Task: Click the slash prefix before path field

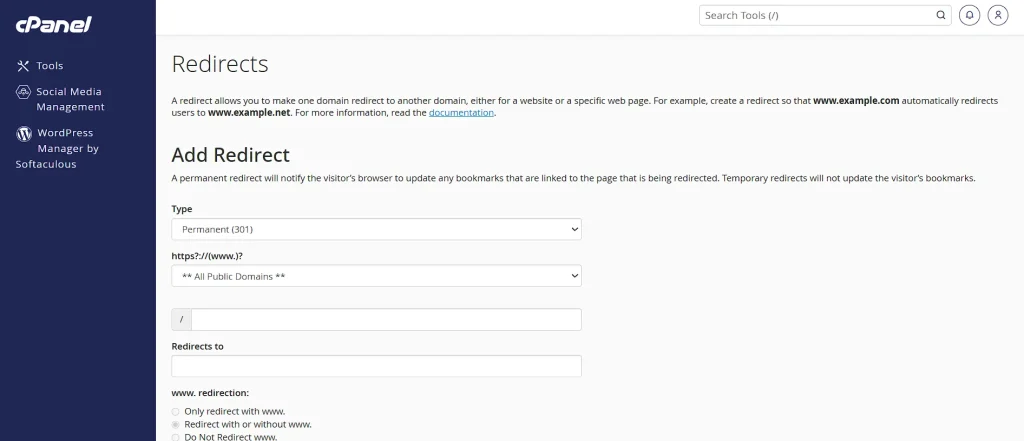Action: coord(182,319)
